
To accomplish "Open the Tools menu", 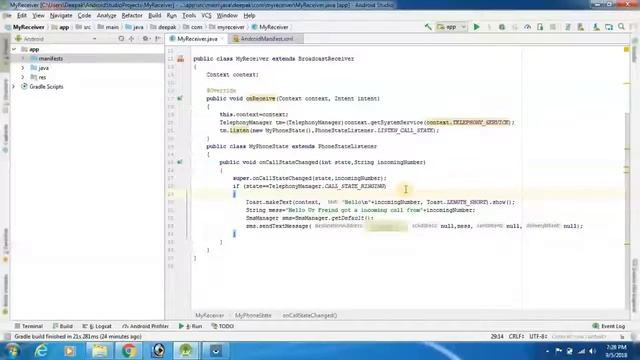I will click(189, 16).
